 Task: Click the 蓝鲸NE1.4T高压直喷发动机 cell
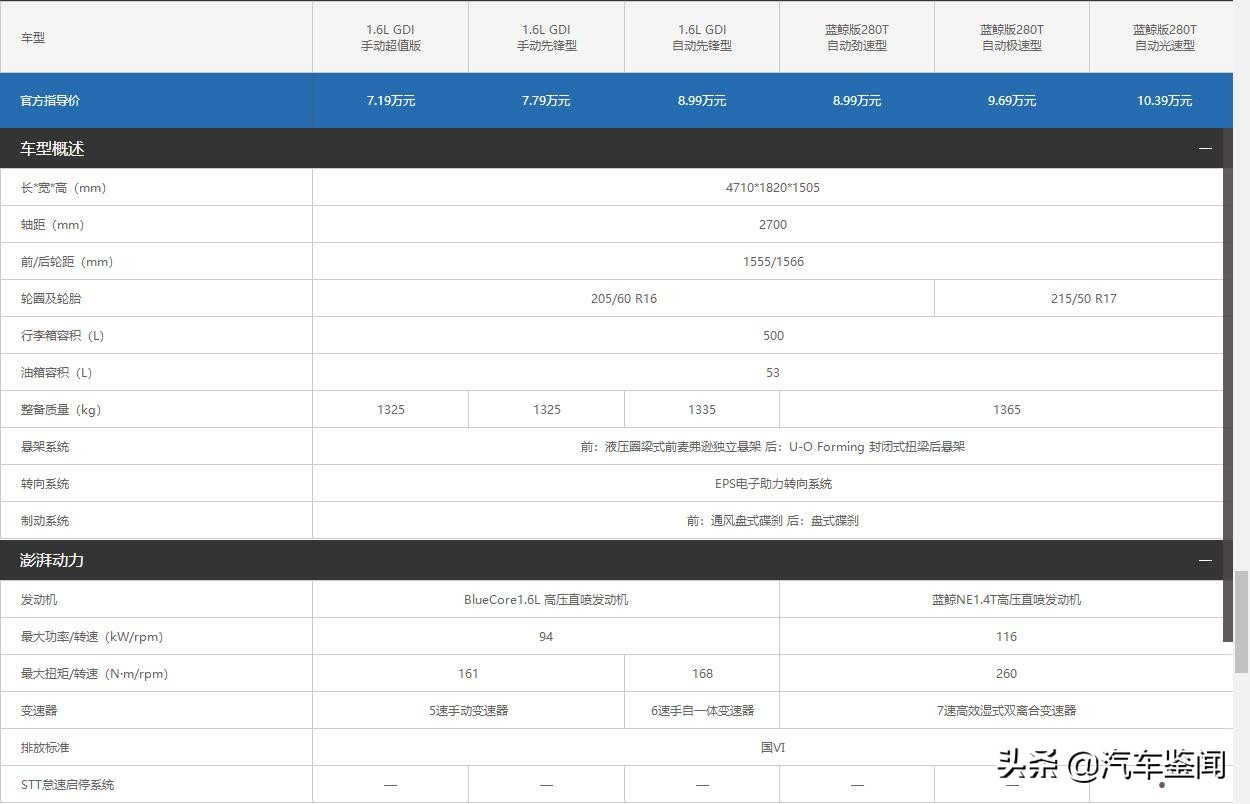1006,599
